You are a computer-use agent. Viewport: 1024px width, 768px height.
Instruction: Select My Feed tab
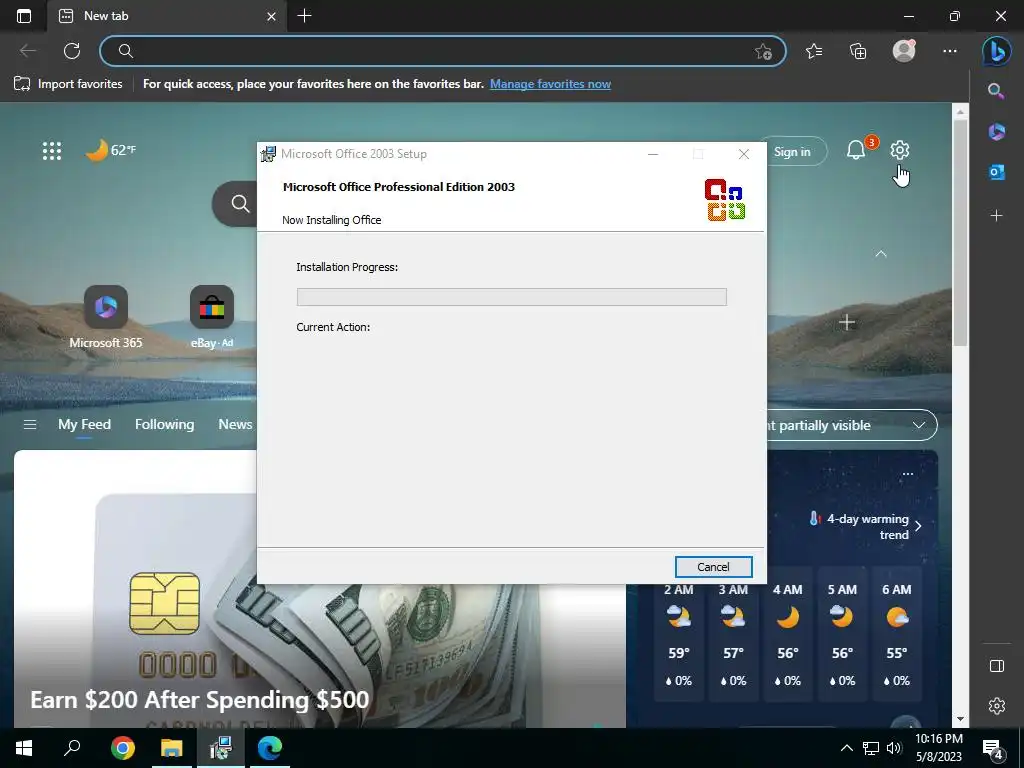coord(84,424)
